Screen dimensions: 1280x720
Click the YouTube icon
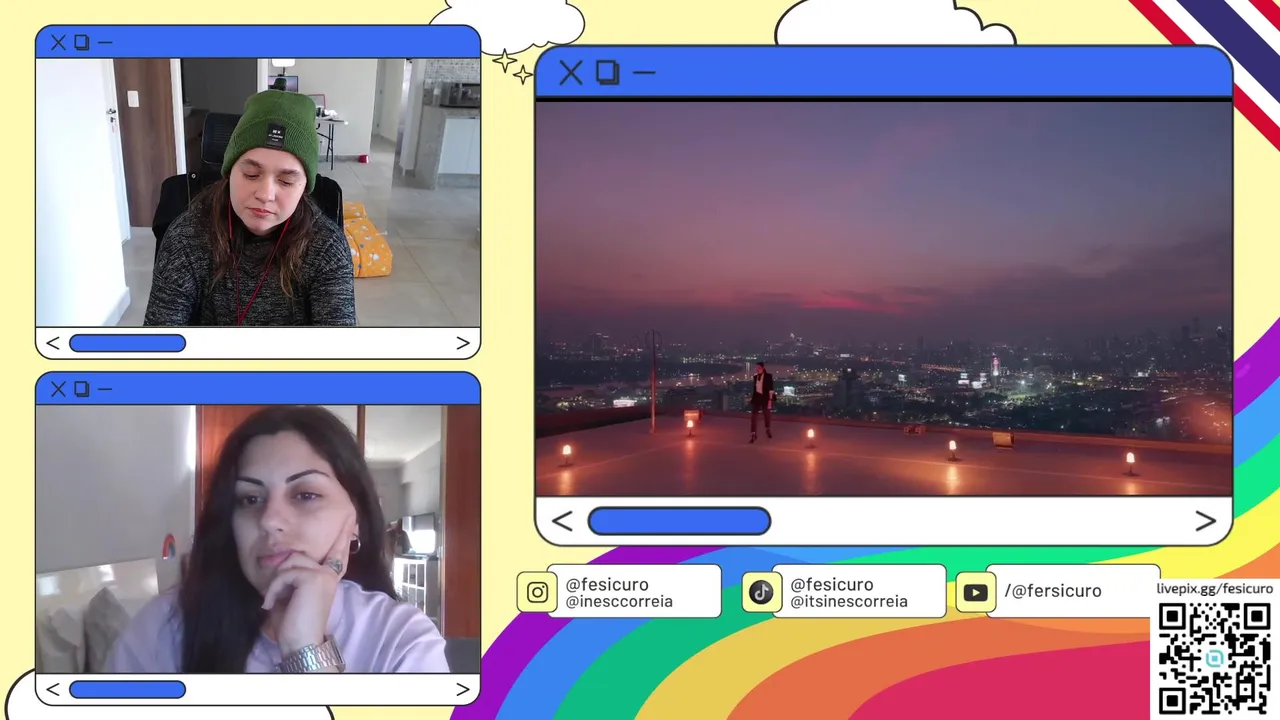[975, 592]
